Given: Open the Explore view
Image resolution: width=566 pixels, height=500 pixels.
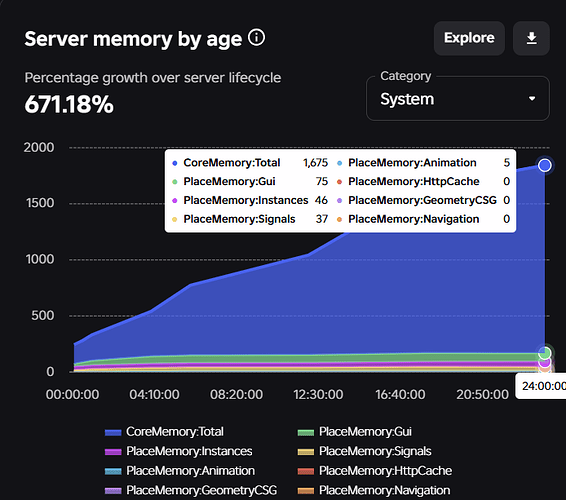Looking at the screenshot, I should coord(469,38).
